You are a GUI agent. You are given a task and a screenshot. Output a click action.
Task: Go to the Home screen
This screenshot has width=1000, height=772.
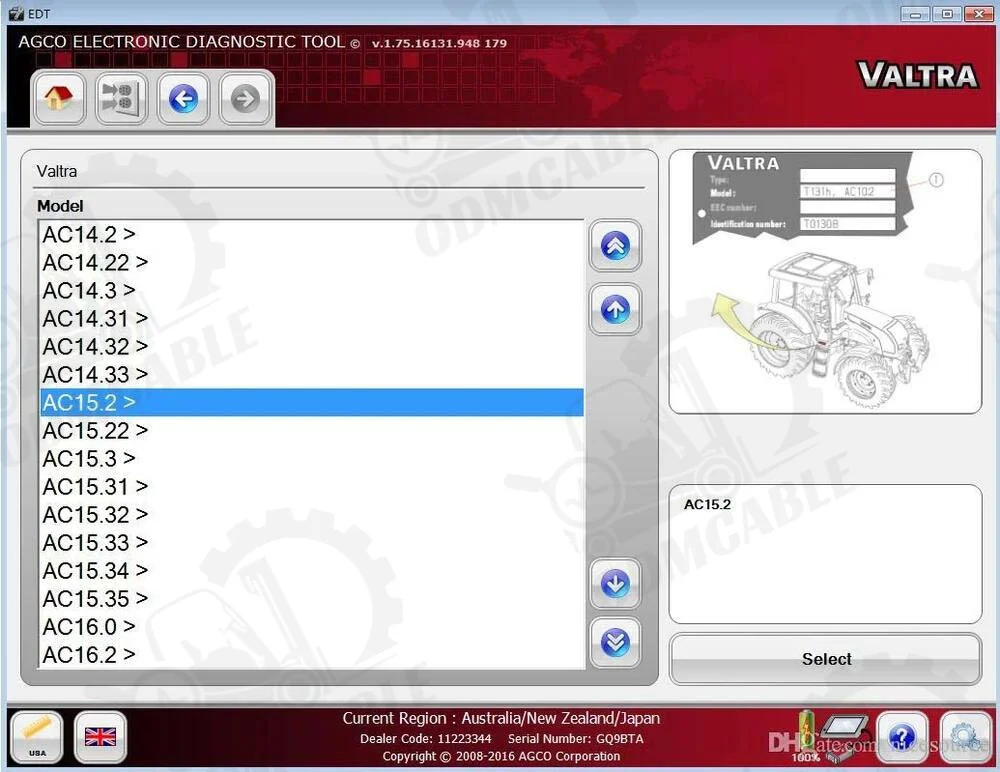pyautogui.click(x=58, y=98)
